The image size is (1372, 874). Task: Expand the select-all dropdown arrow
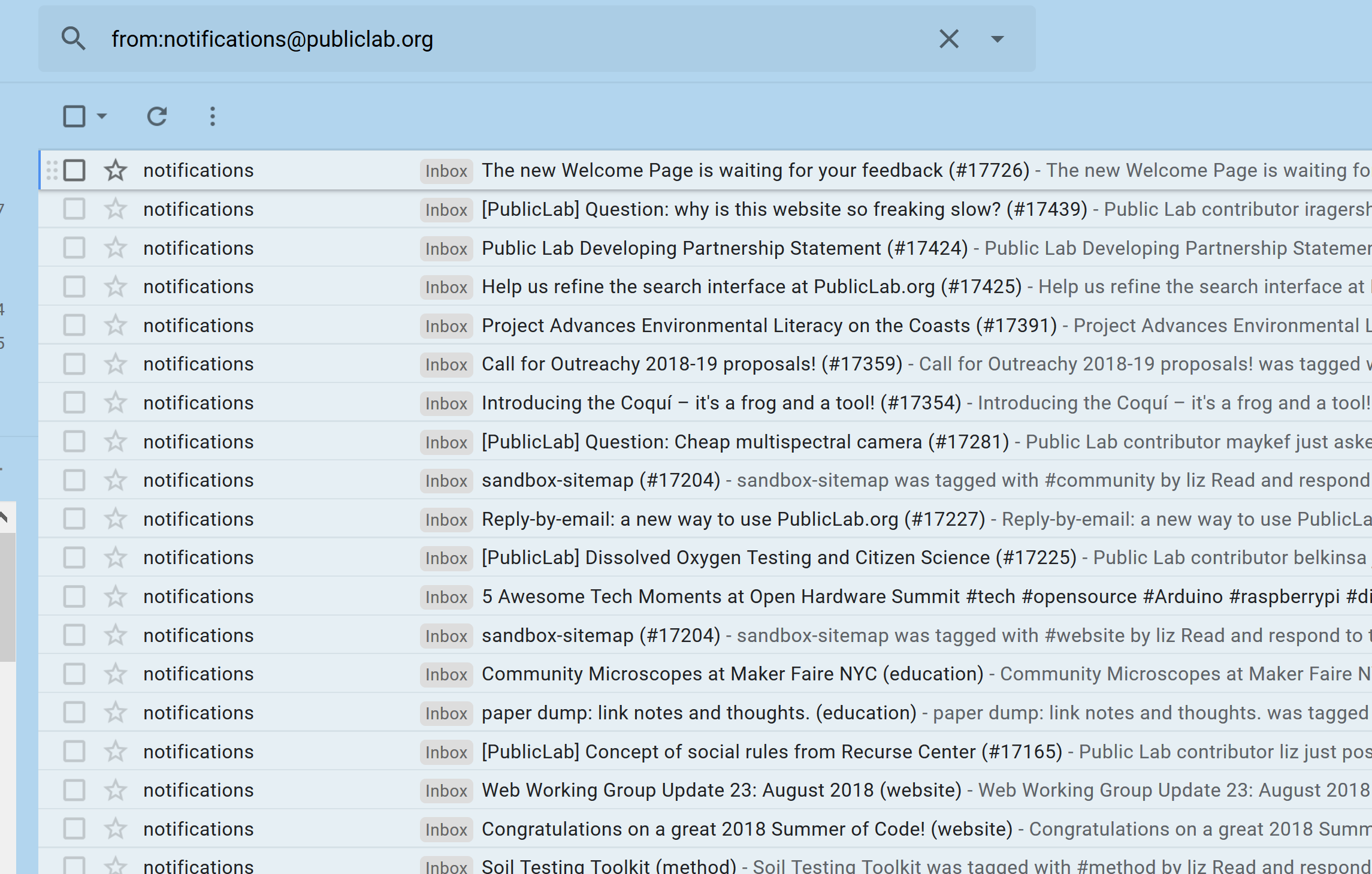[x=102, y=116]
